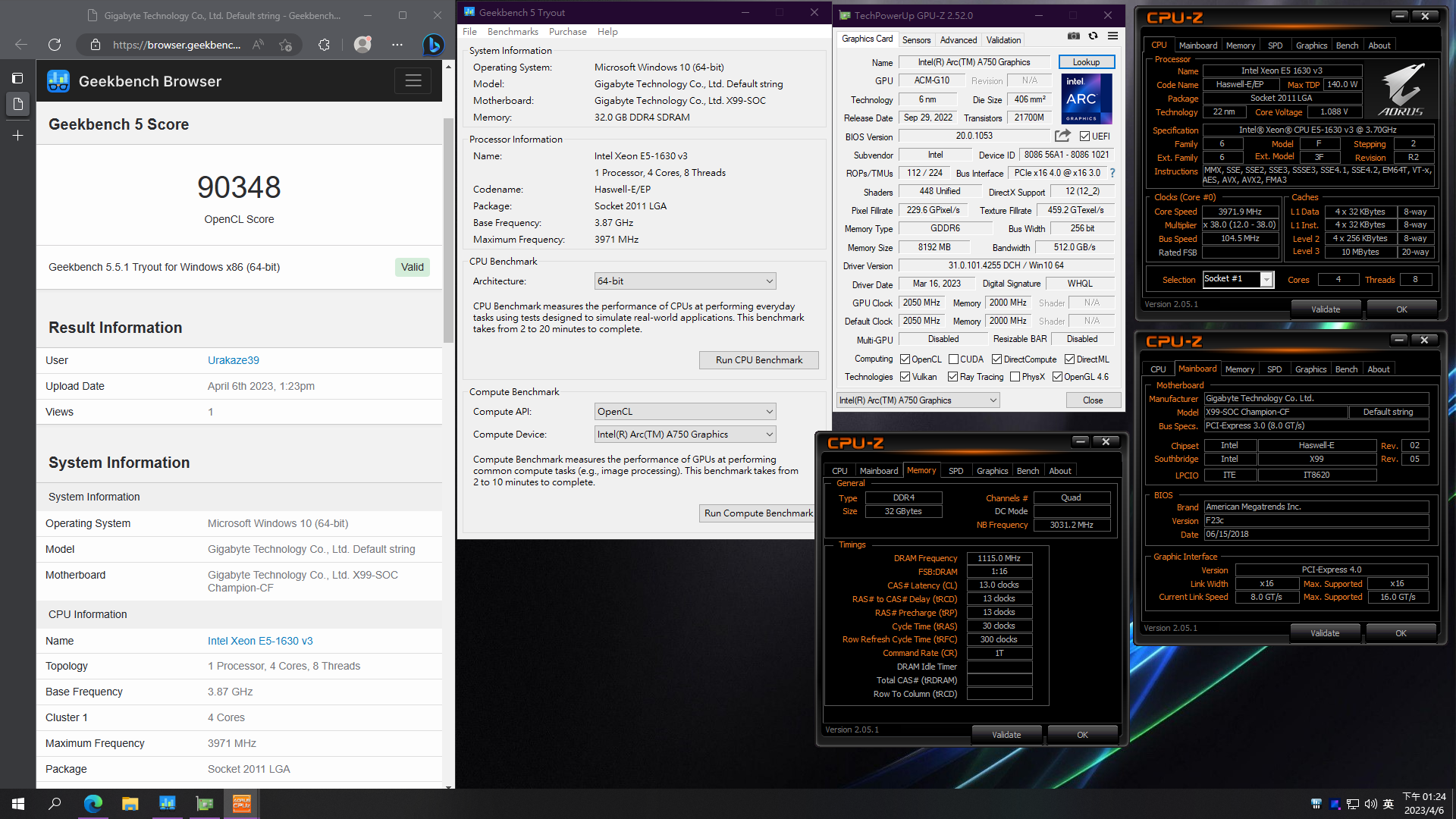Open the Urakaze39 user link

pyautogui.click(x=233, y=360)
